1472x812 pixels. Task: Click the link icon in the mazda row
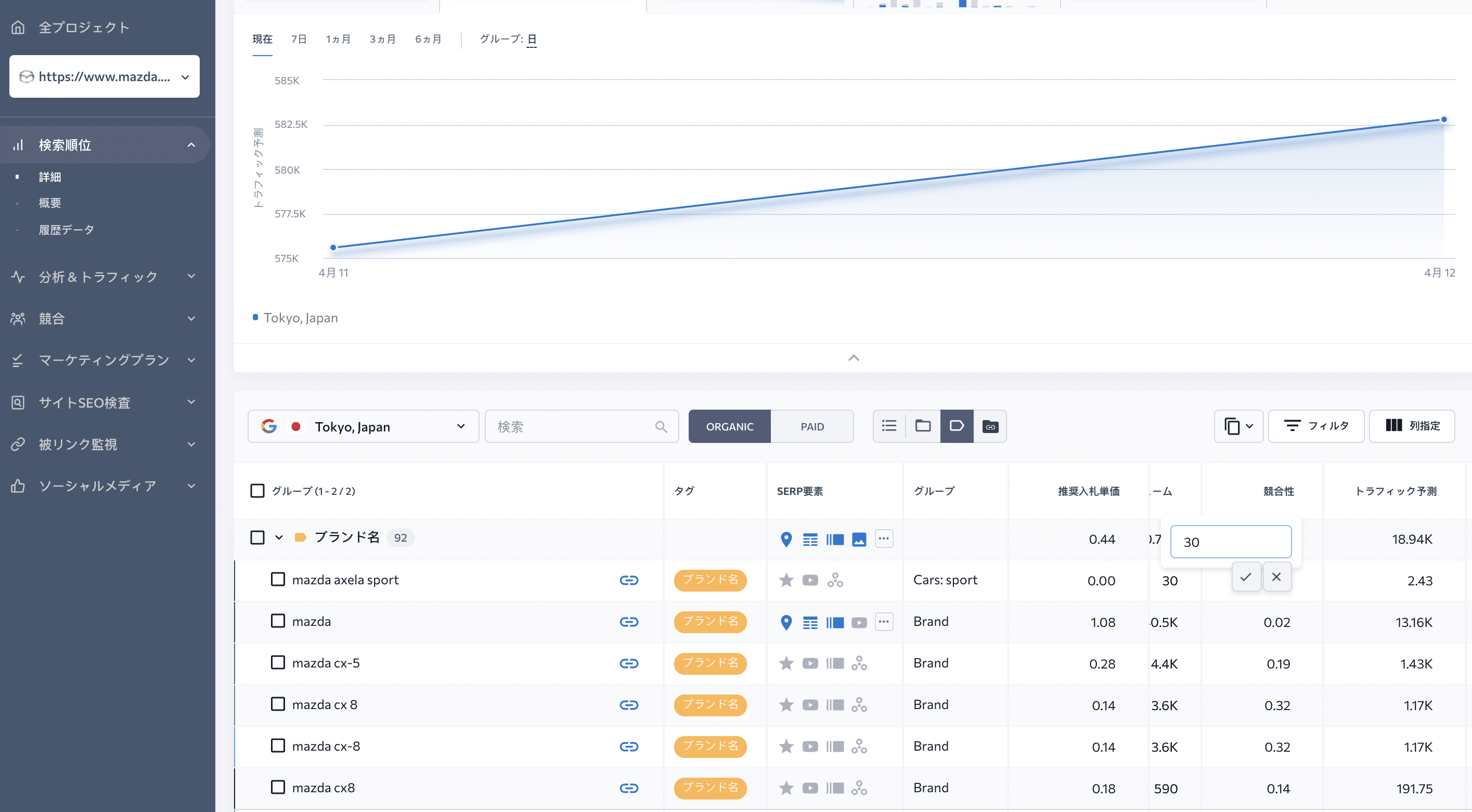coord(628,622)
